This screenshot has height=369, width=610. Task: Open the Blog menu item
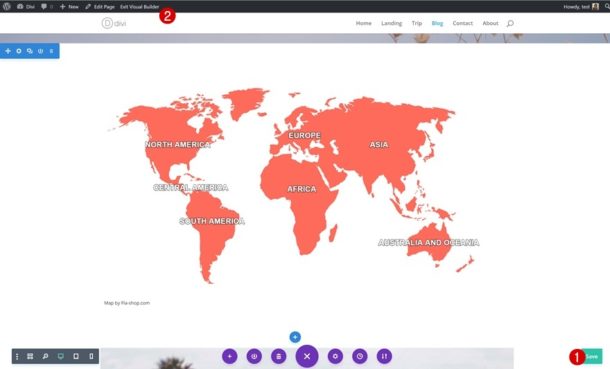coord(437,23)
